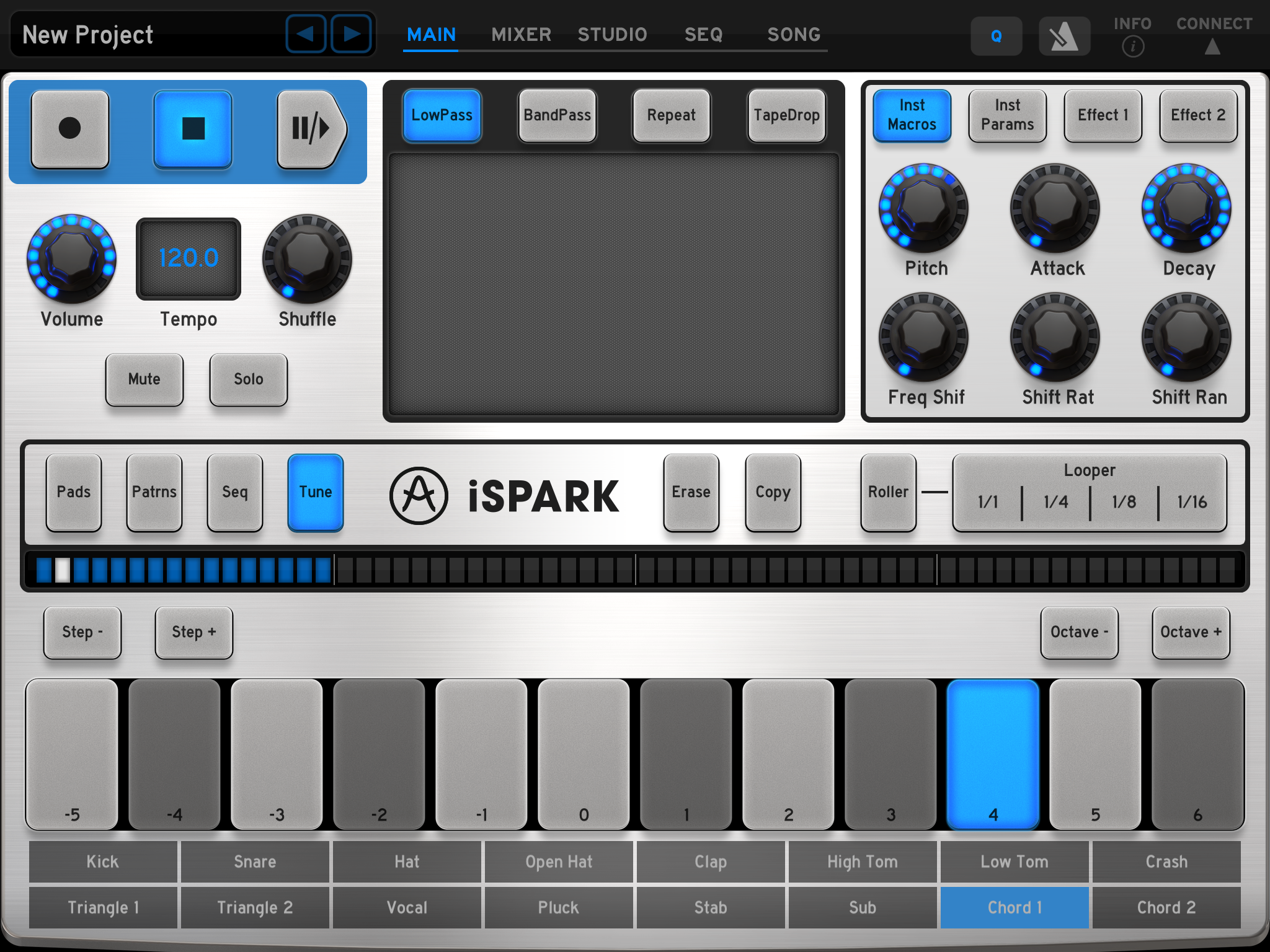Raise the octave with Octave +
Screen dimensions: 1270x952
tap(1191, 632)
